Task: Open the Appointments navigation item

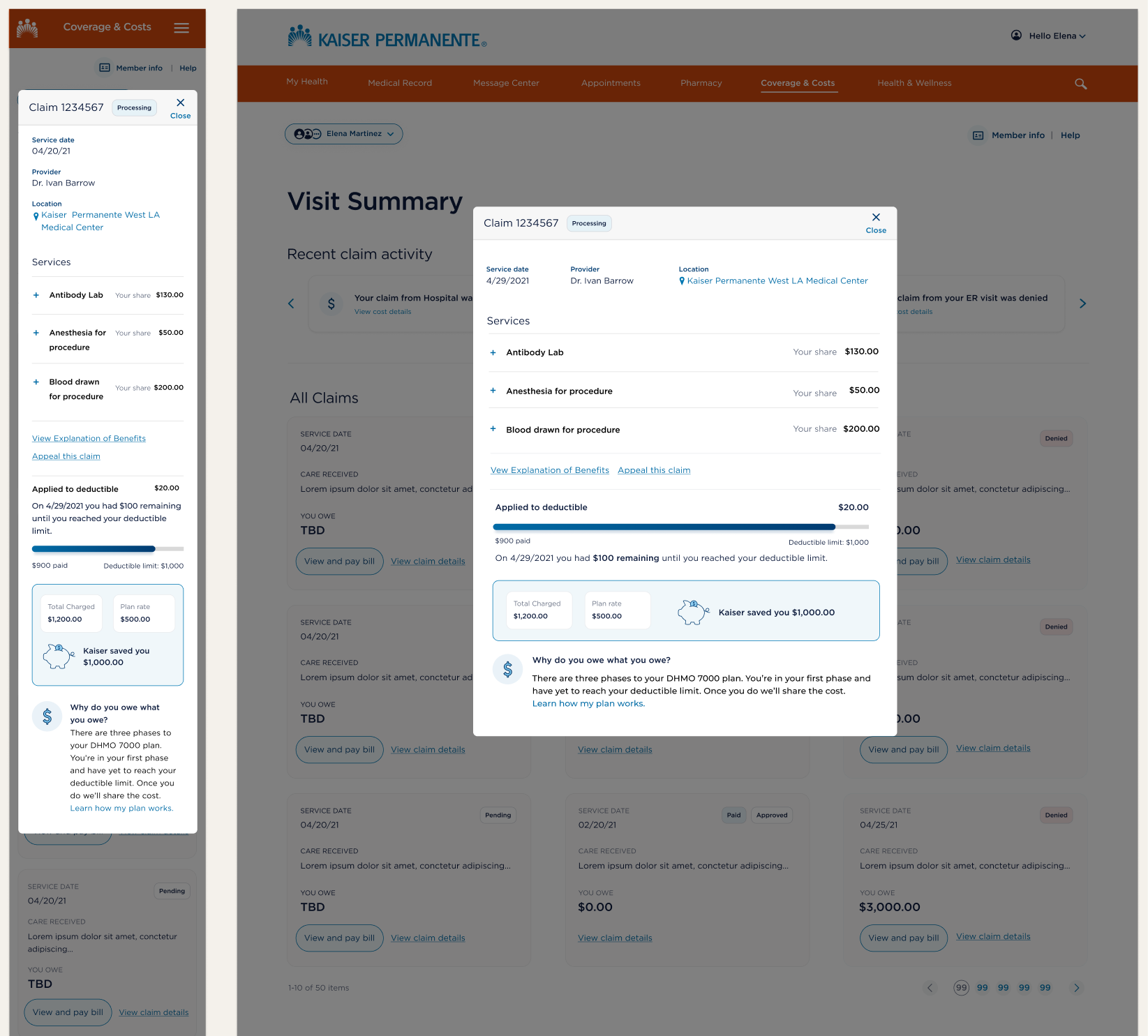Action: pyautogui.click(x=611, y=83)
